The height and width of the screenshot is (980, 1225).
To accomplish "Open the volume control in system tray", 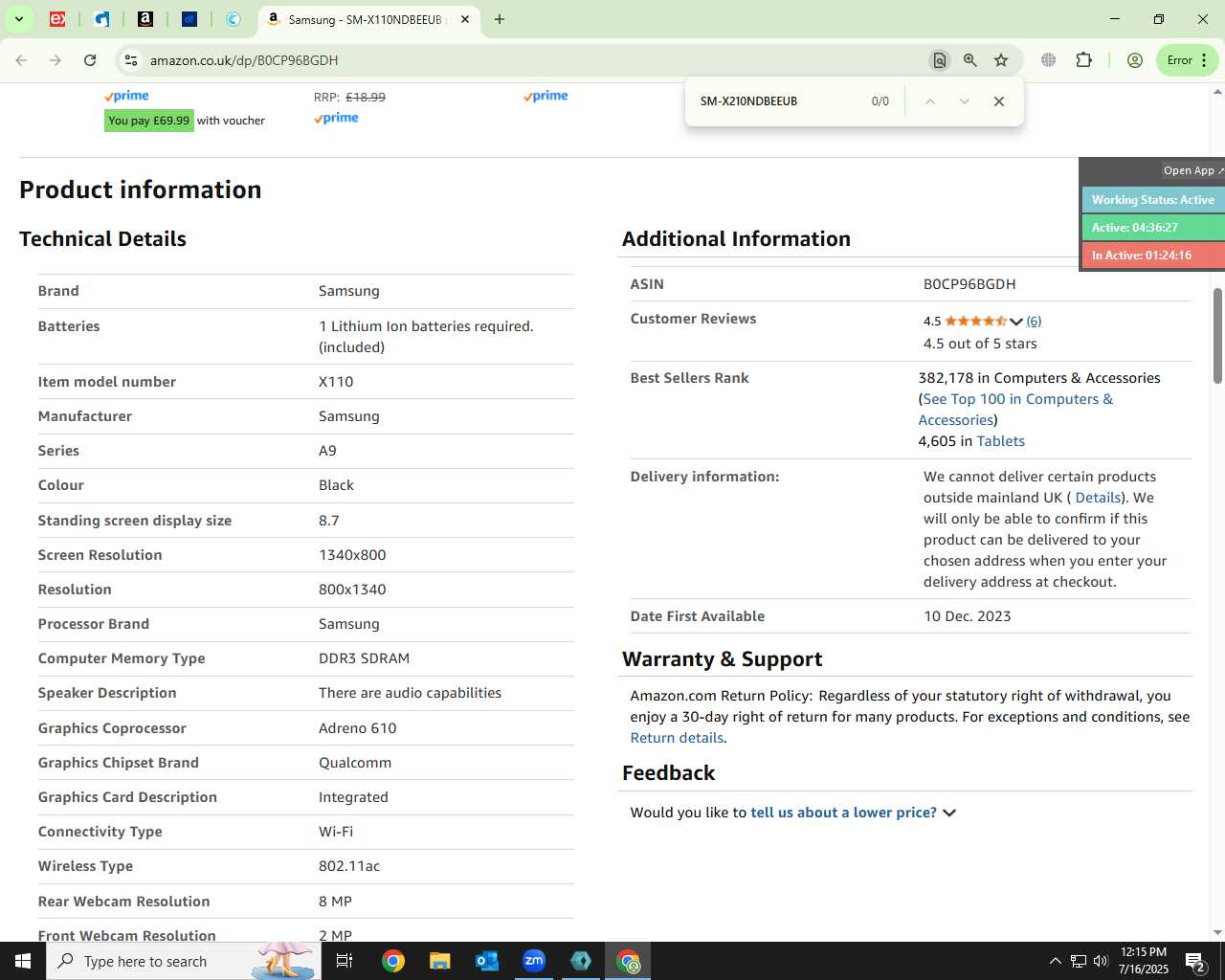I will click(1101, 961).
